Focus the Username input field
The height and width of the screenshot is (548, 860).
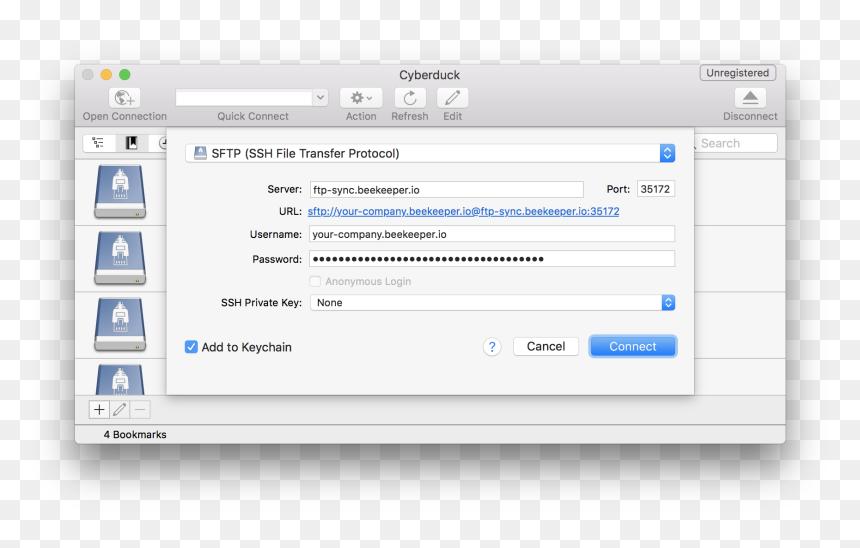[x=492, y=234]
